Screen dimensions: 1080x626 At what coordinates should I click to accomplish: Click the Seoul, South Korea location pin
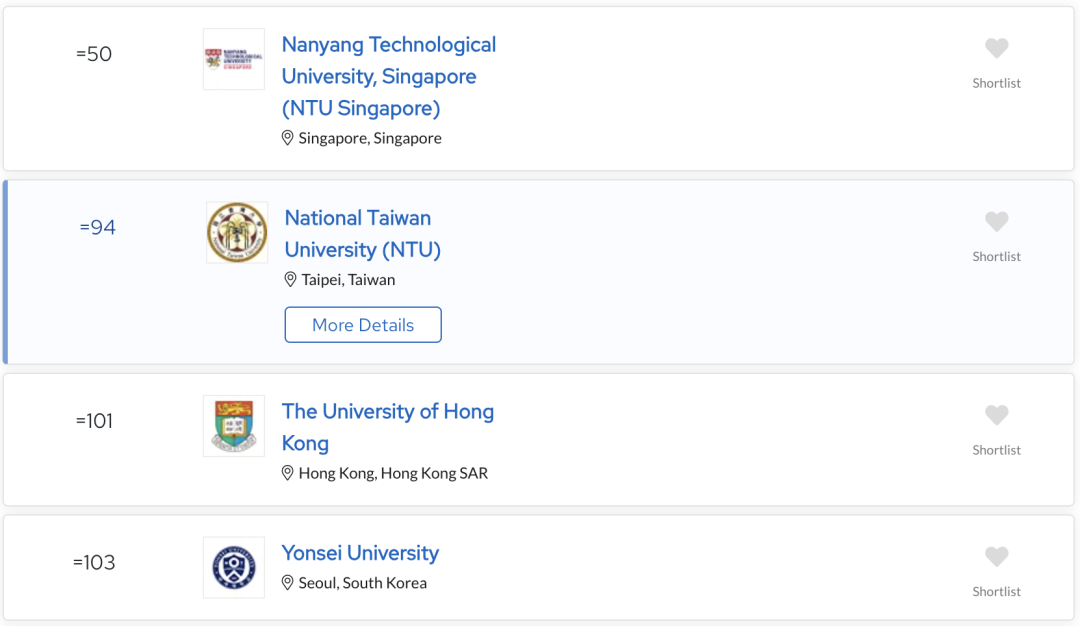[x=288, y=583]
